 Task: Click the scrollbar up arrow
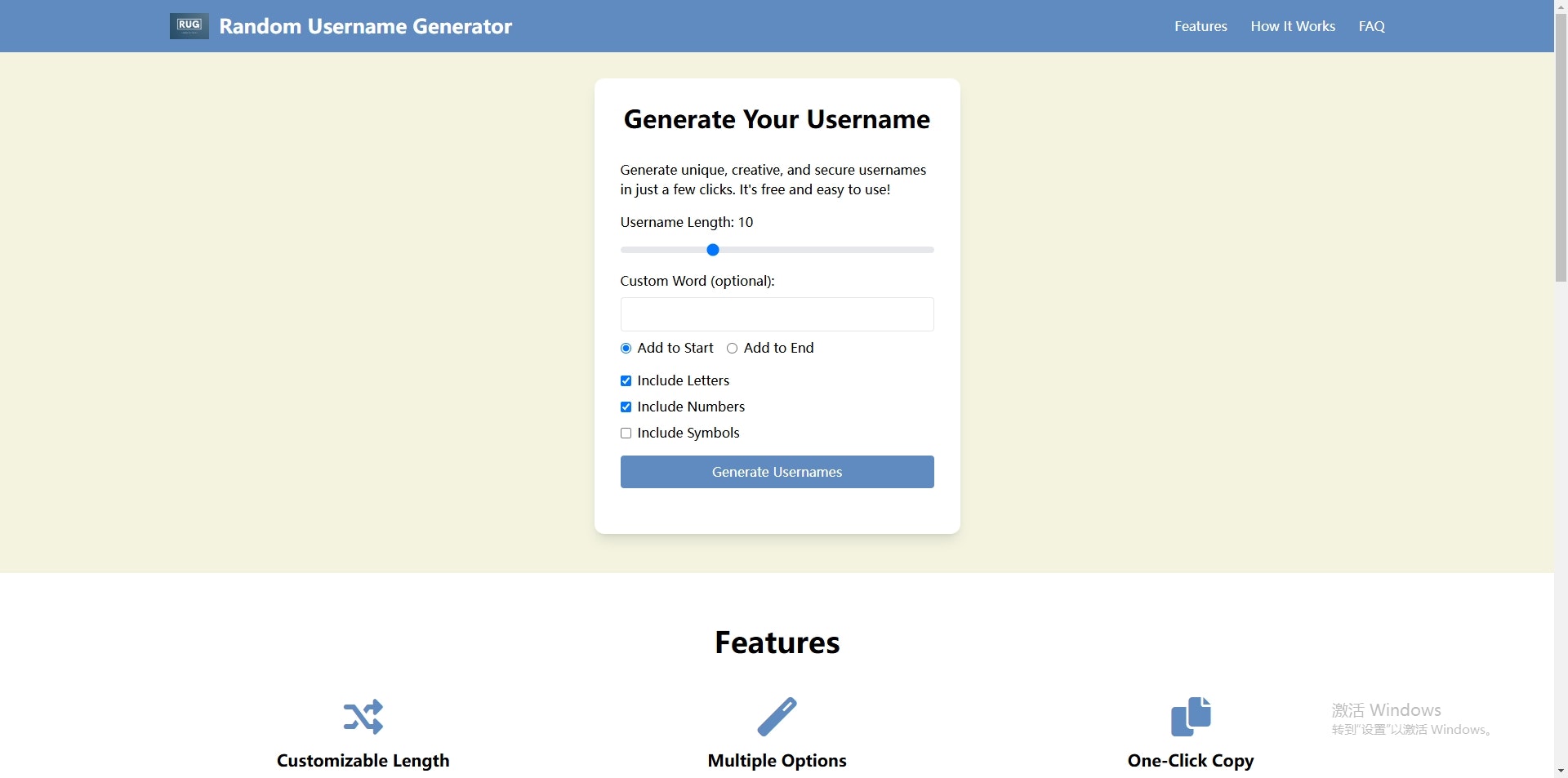[1561, 7]
